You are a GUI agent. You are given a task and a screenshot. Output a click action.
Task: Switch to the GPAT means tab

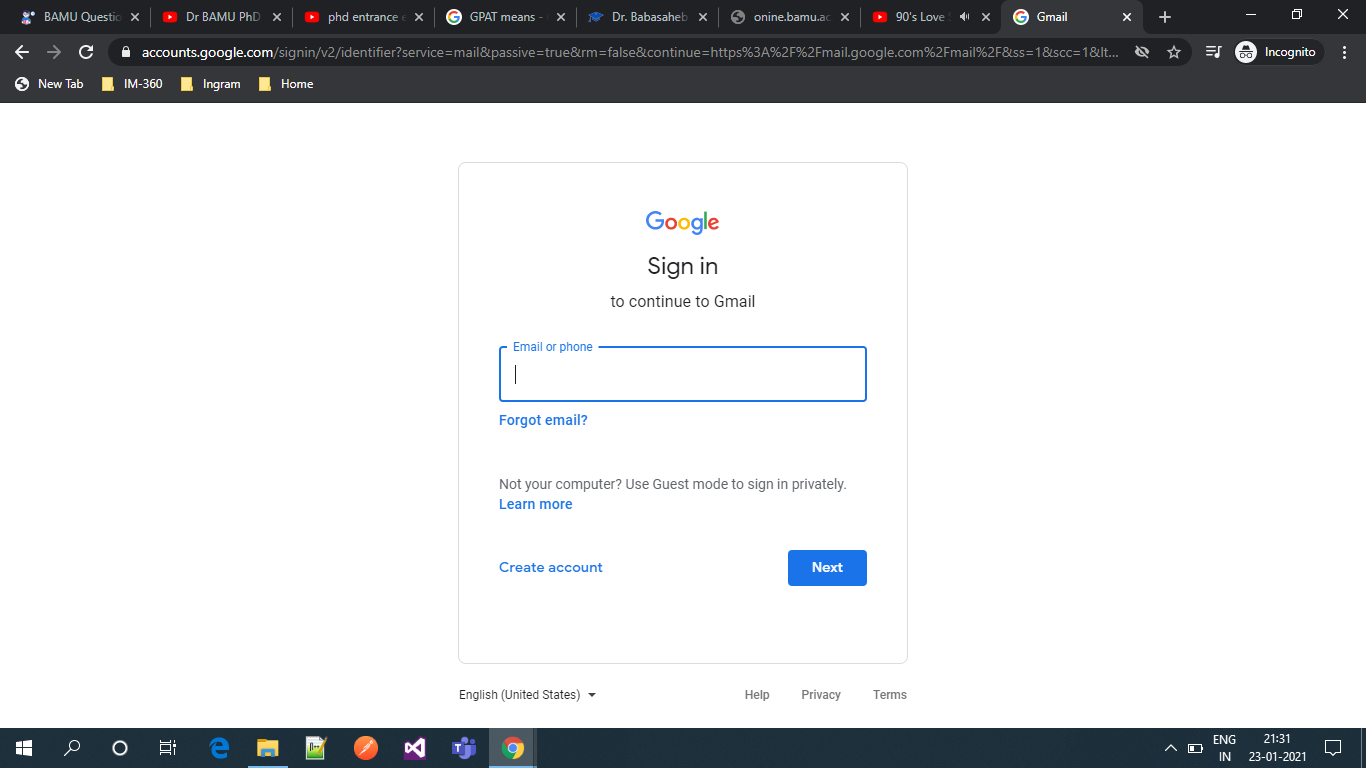point(506,17)
